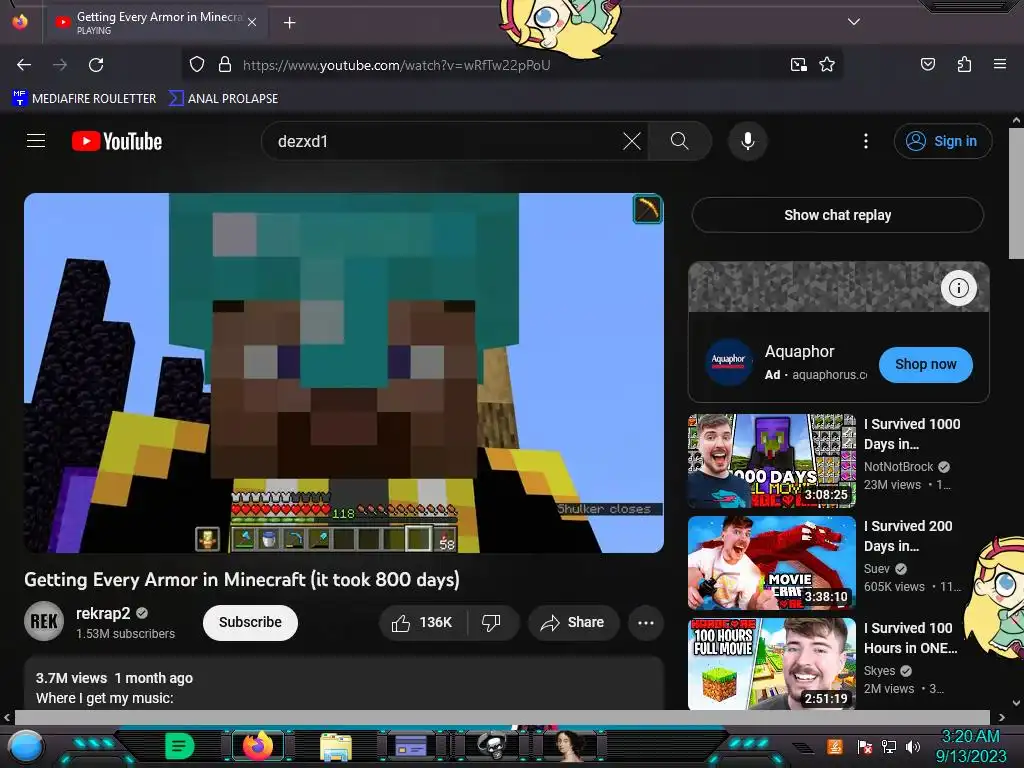Like the video (136K)
This screenshot has height=768, width=1024.
[423, 622]
